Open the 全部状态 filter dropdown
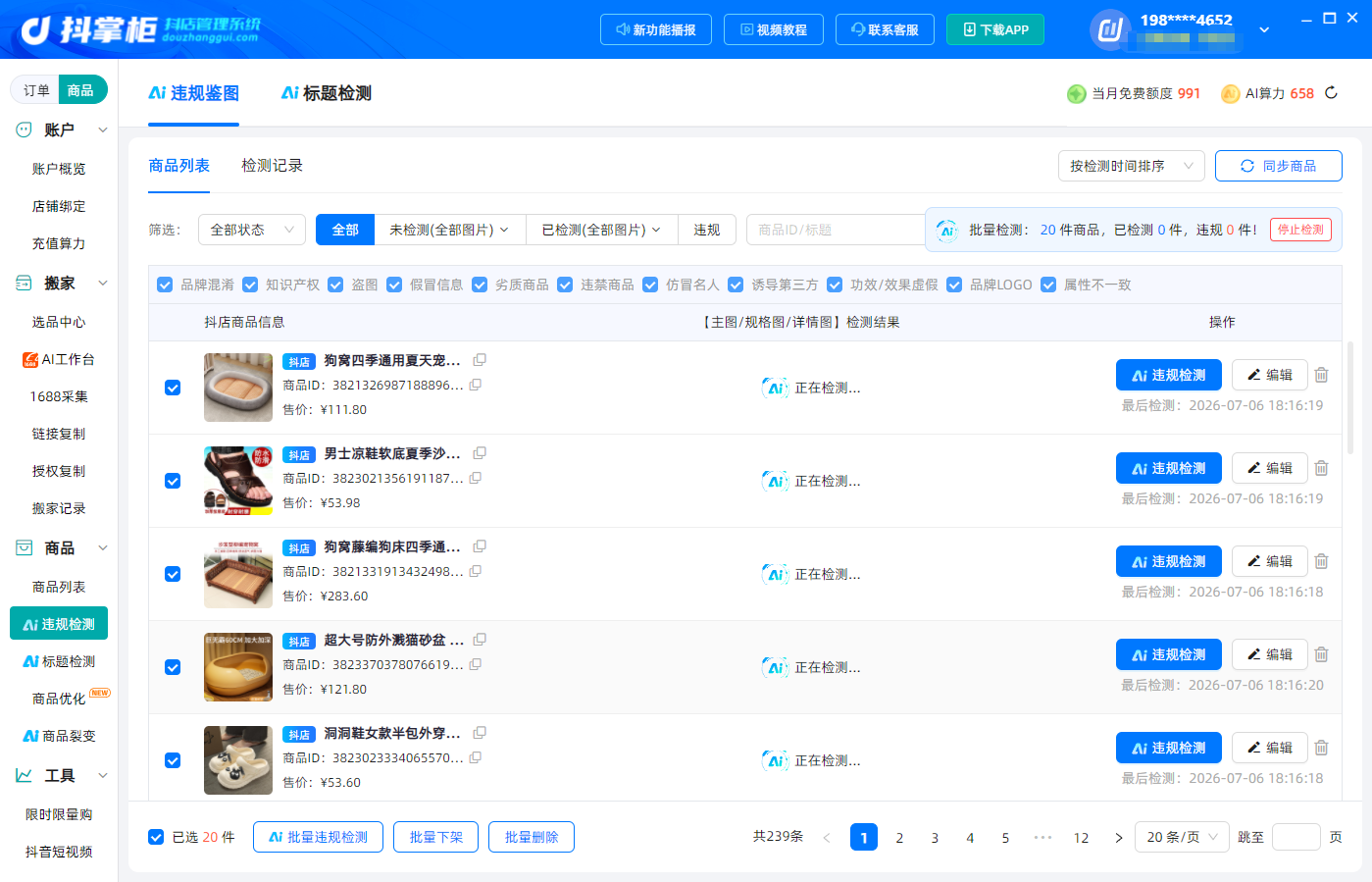 (252, 230)
